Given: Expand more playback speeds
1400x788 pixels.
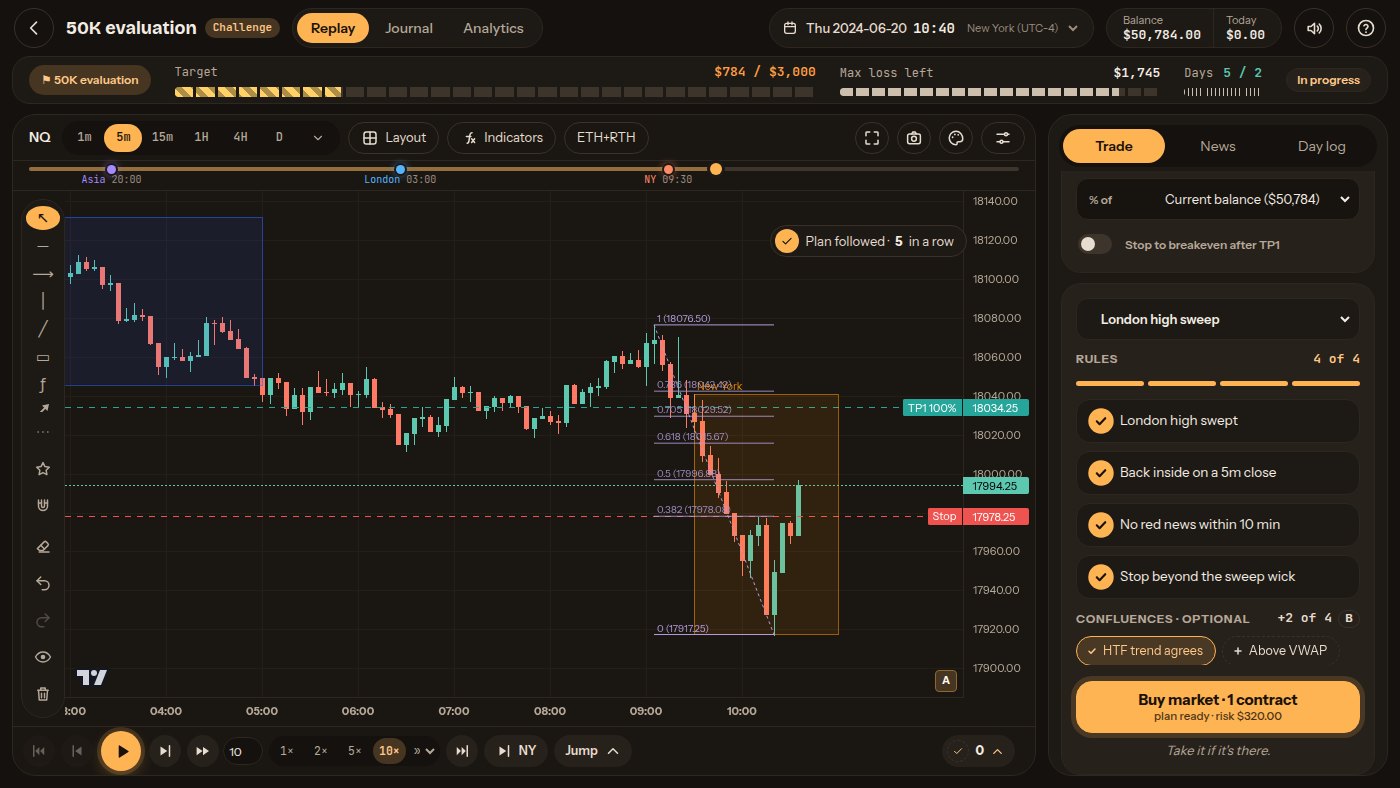Looking at the screenshot, I should (424, 751).
